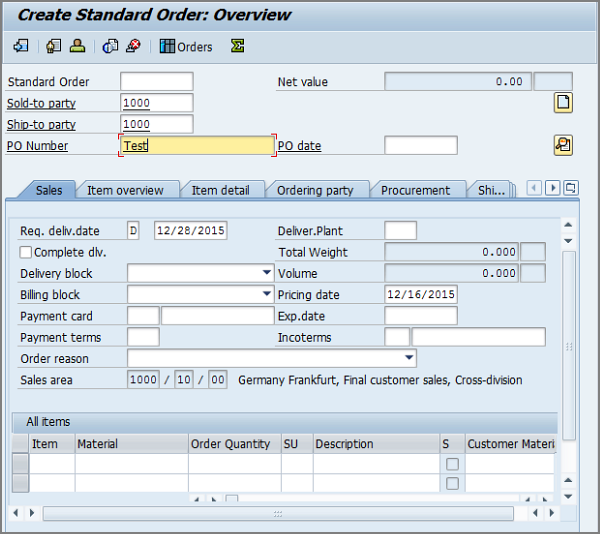Open header details toolbar icon
The image size is (600, 534).
(53, 46)
